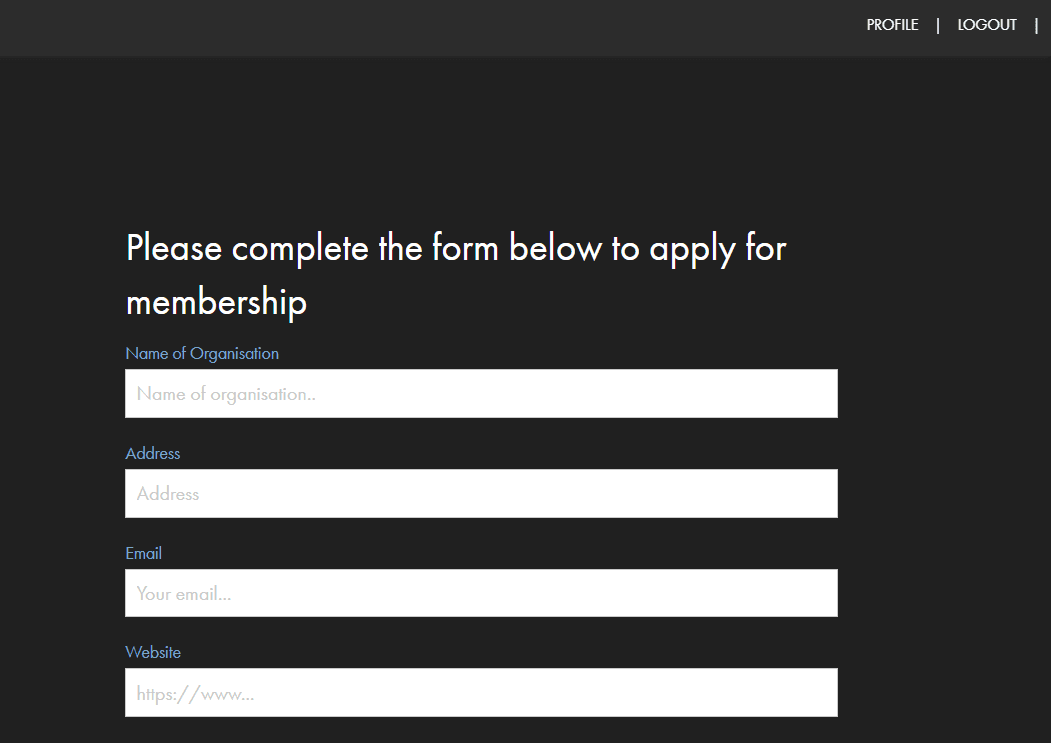Click blank dark margin left of the form
The image size is (1051, 743).
coord(60,450)
